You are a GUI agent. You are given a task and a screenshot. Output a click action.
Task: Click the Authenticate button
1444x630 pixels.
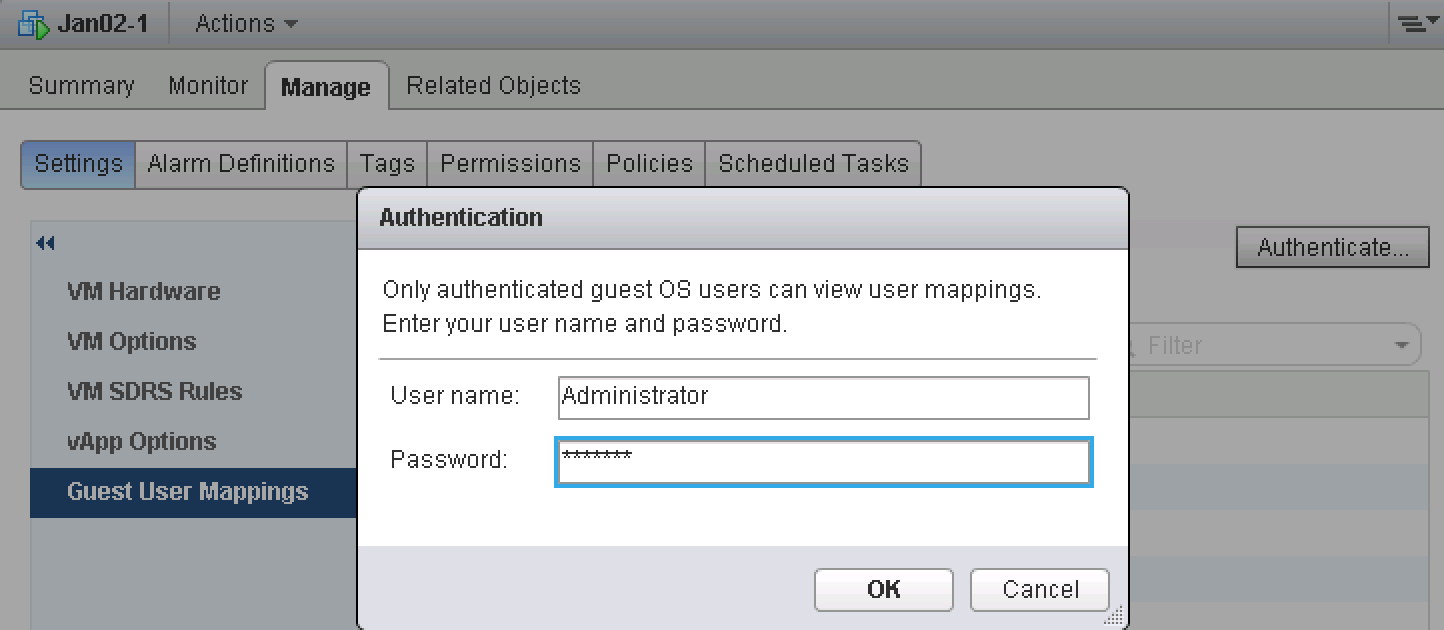coord(1332,247)
